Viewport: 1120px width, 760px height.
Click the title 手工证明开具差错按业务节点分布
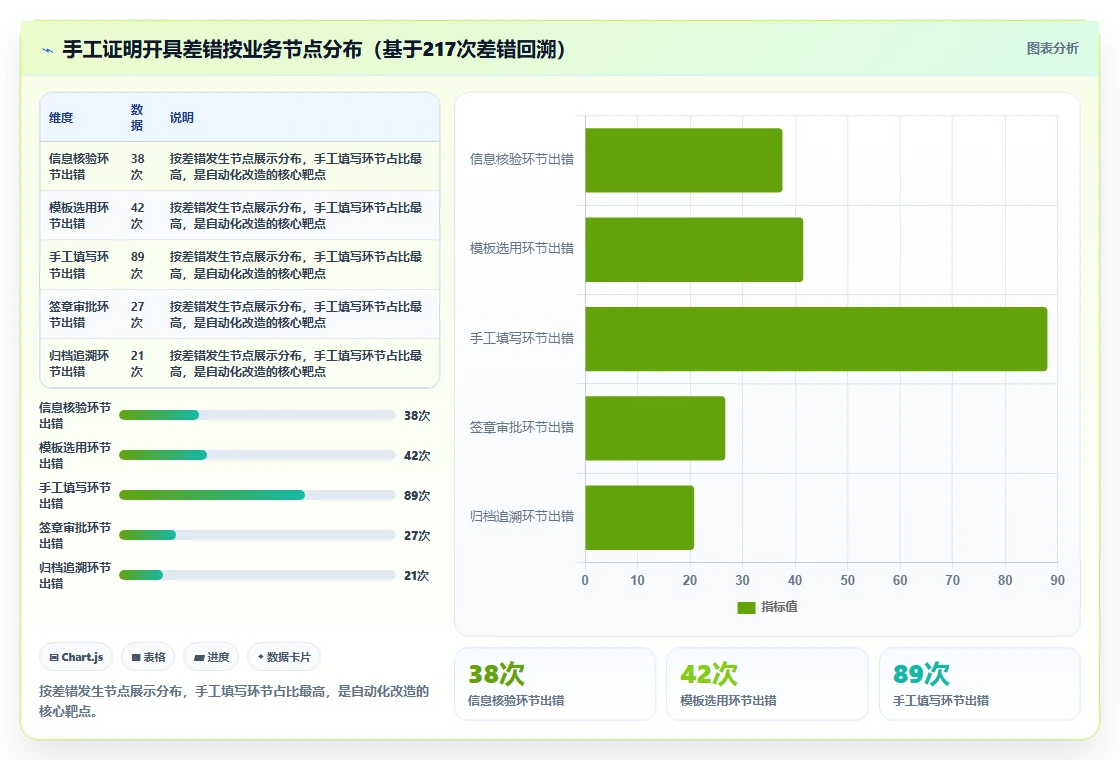point(212,49)
